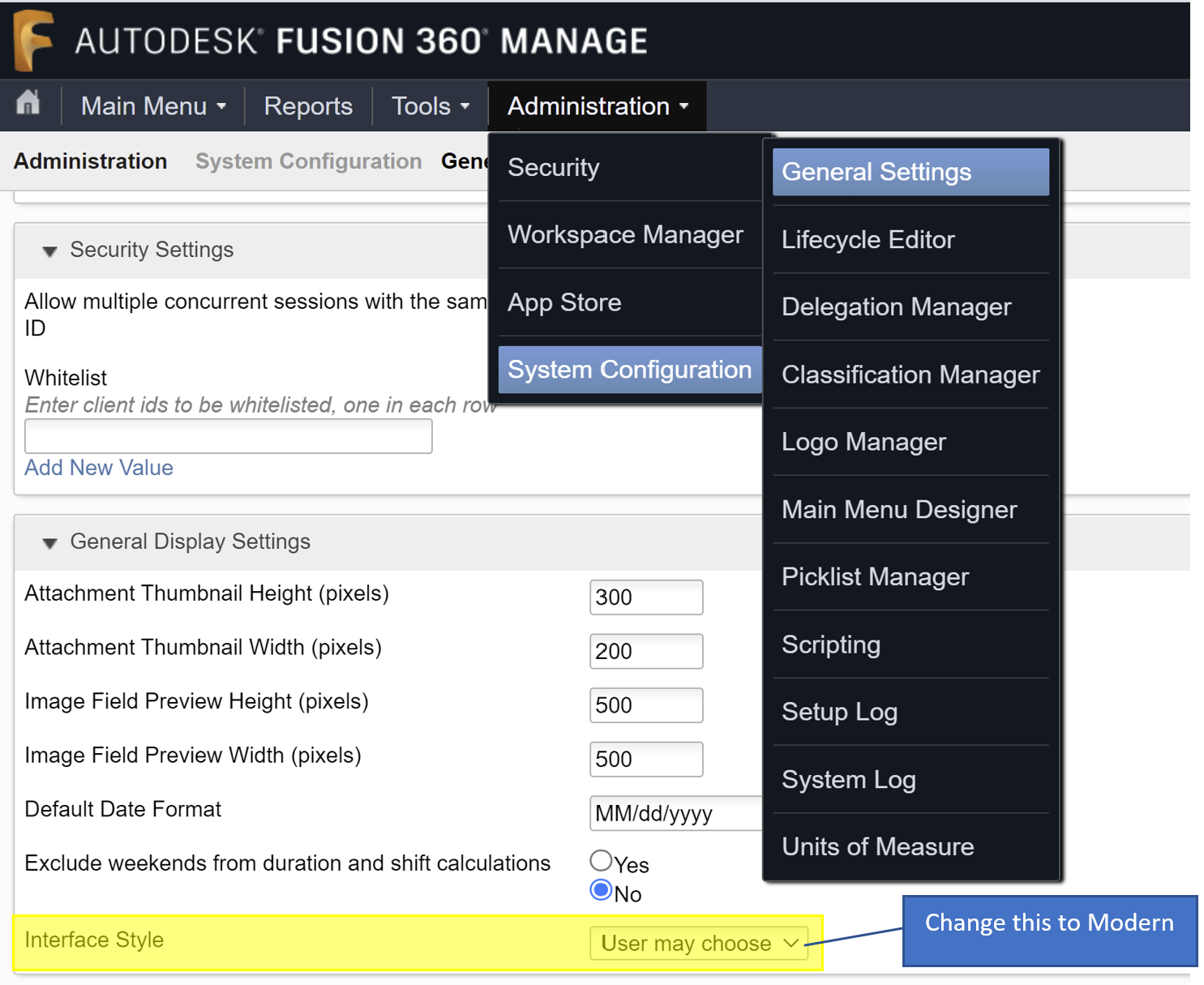The image size is (1204, 985).
Task: Select the No radio button
Action: point(601,889)
